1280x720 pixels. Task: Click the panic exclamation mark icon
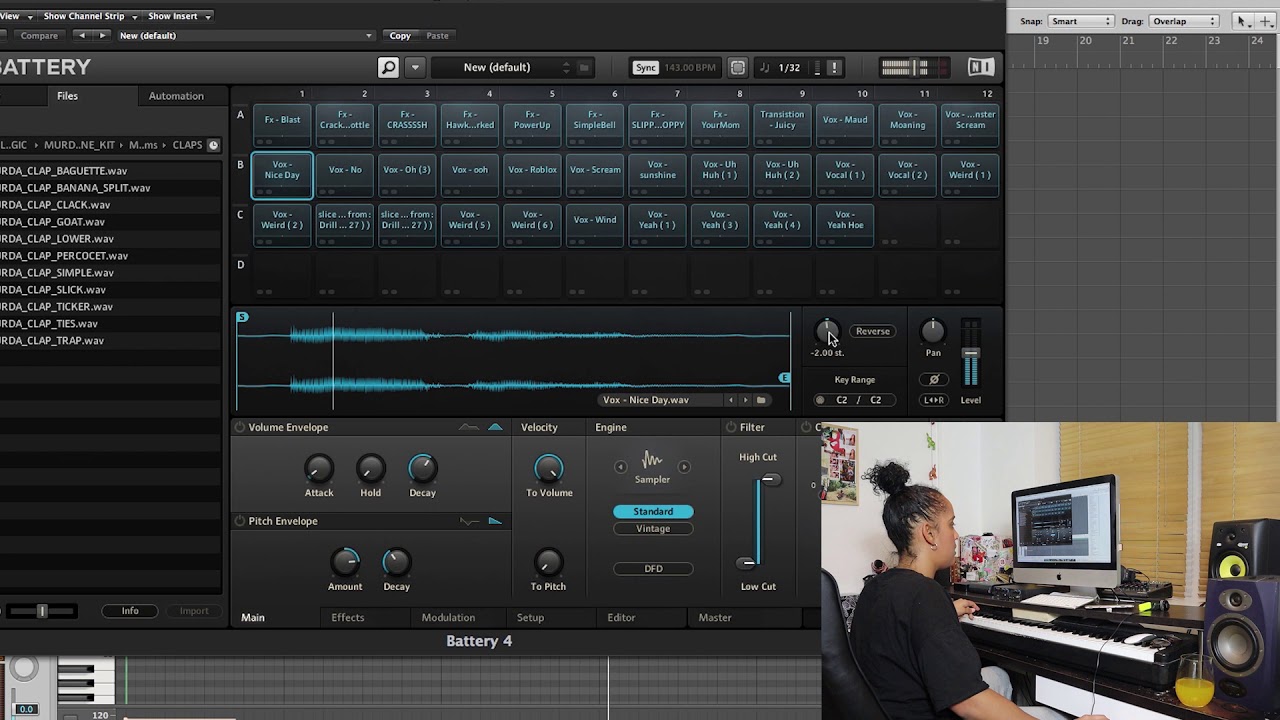coord(834,67)
